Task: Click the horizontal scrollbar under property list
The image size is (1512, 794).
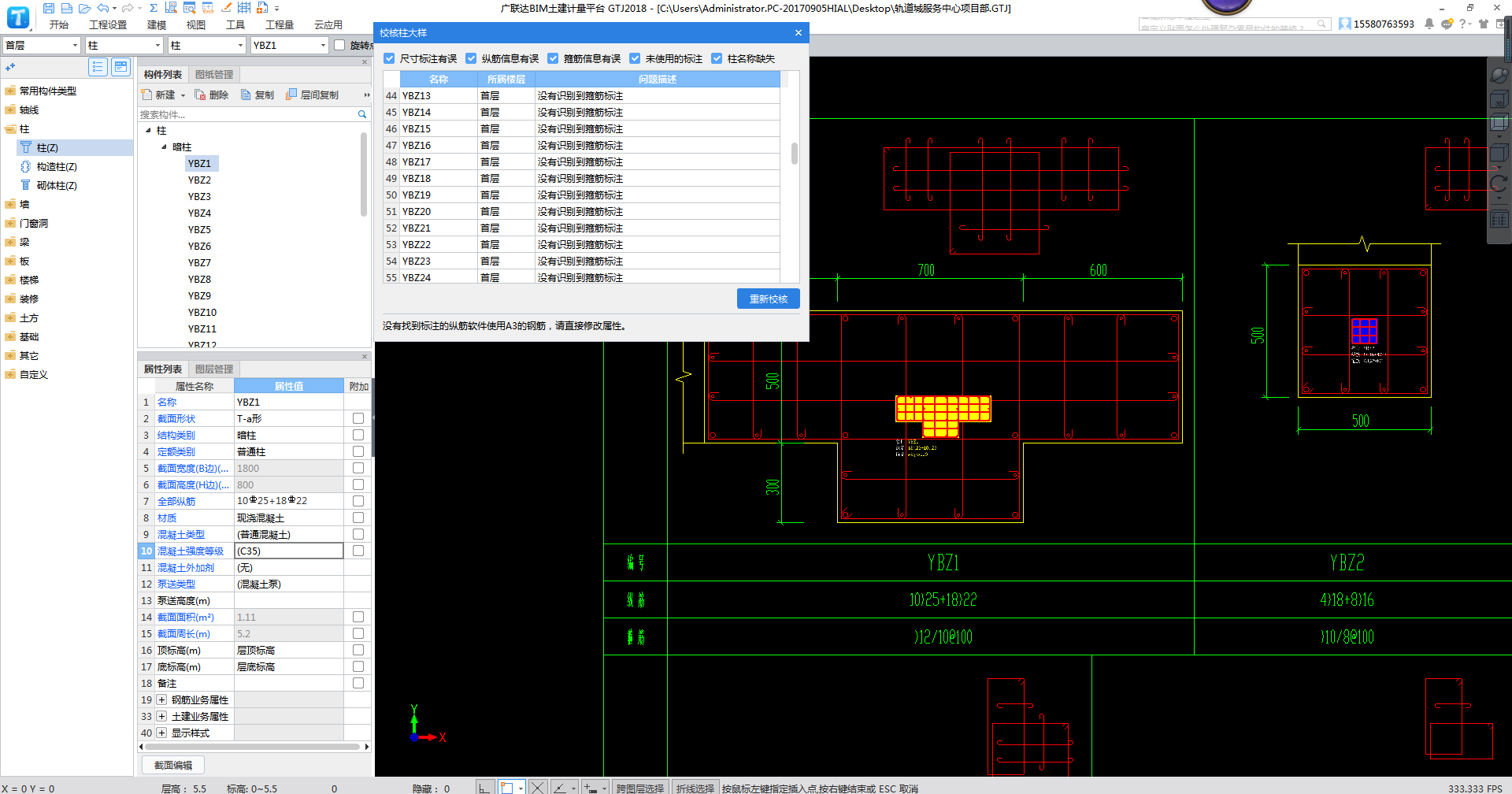Action: (x=252, y=746)
